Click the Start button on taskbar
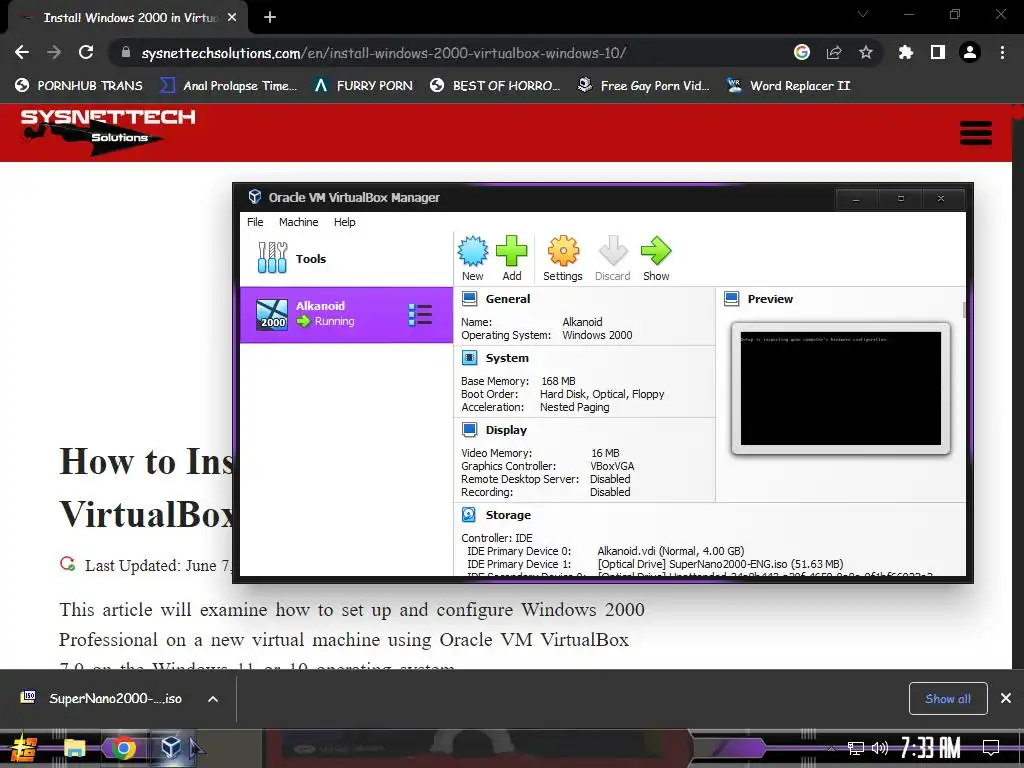The width and height of the screenshot is (1024, 768). click(23, 748)
